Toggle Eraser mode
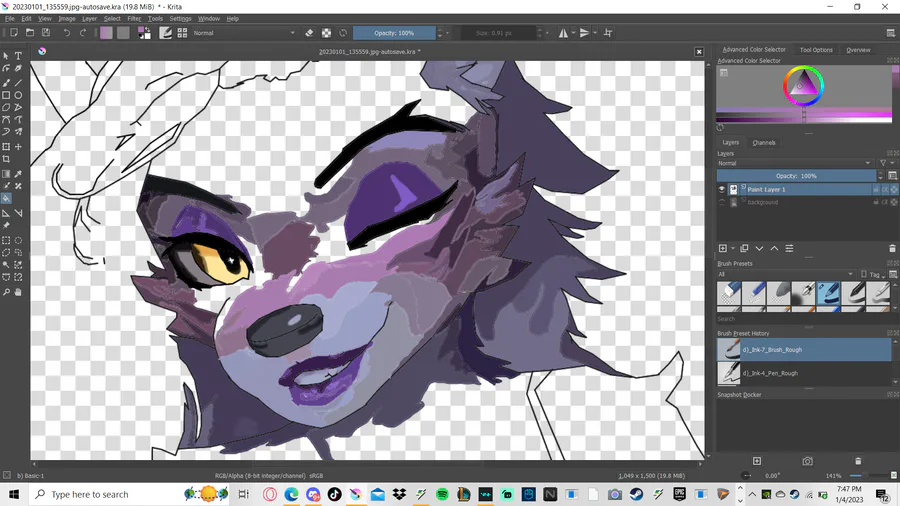900x506 pixels. coord(309,33)
